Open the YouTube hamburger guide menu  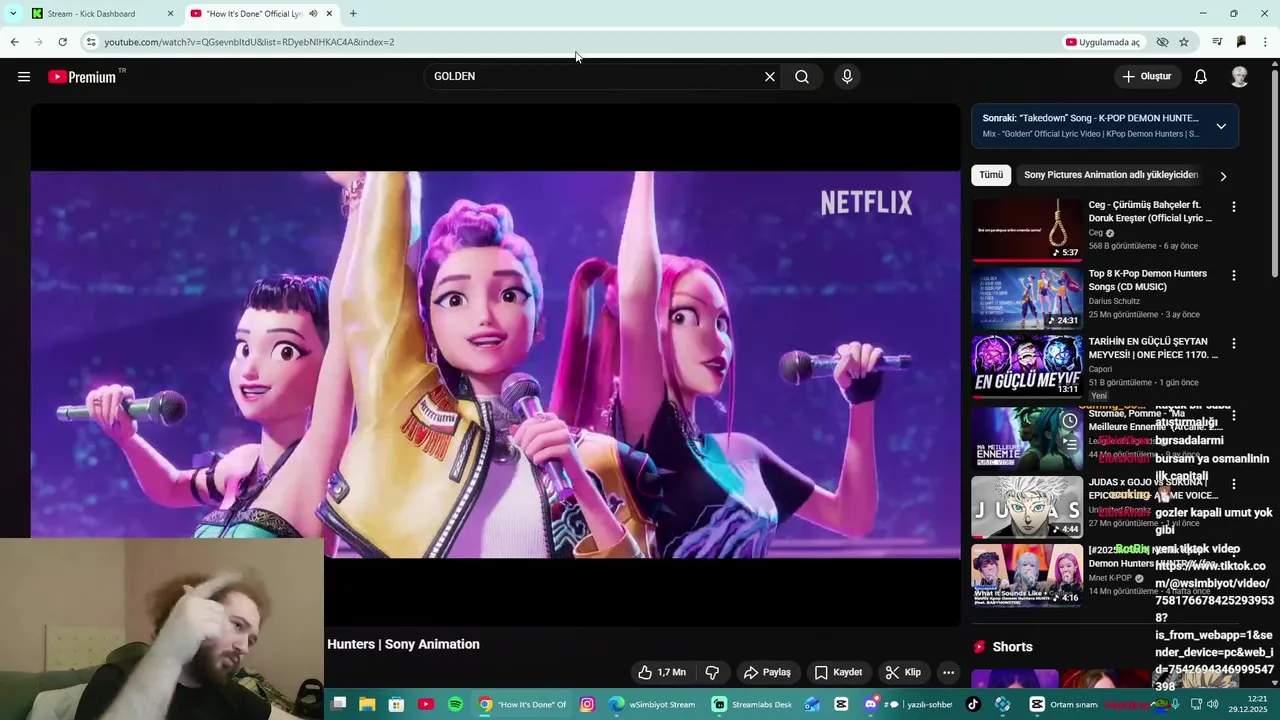click(x=24, y=76)
